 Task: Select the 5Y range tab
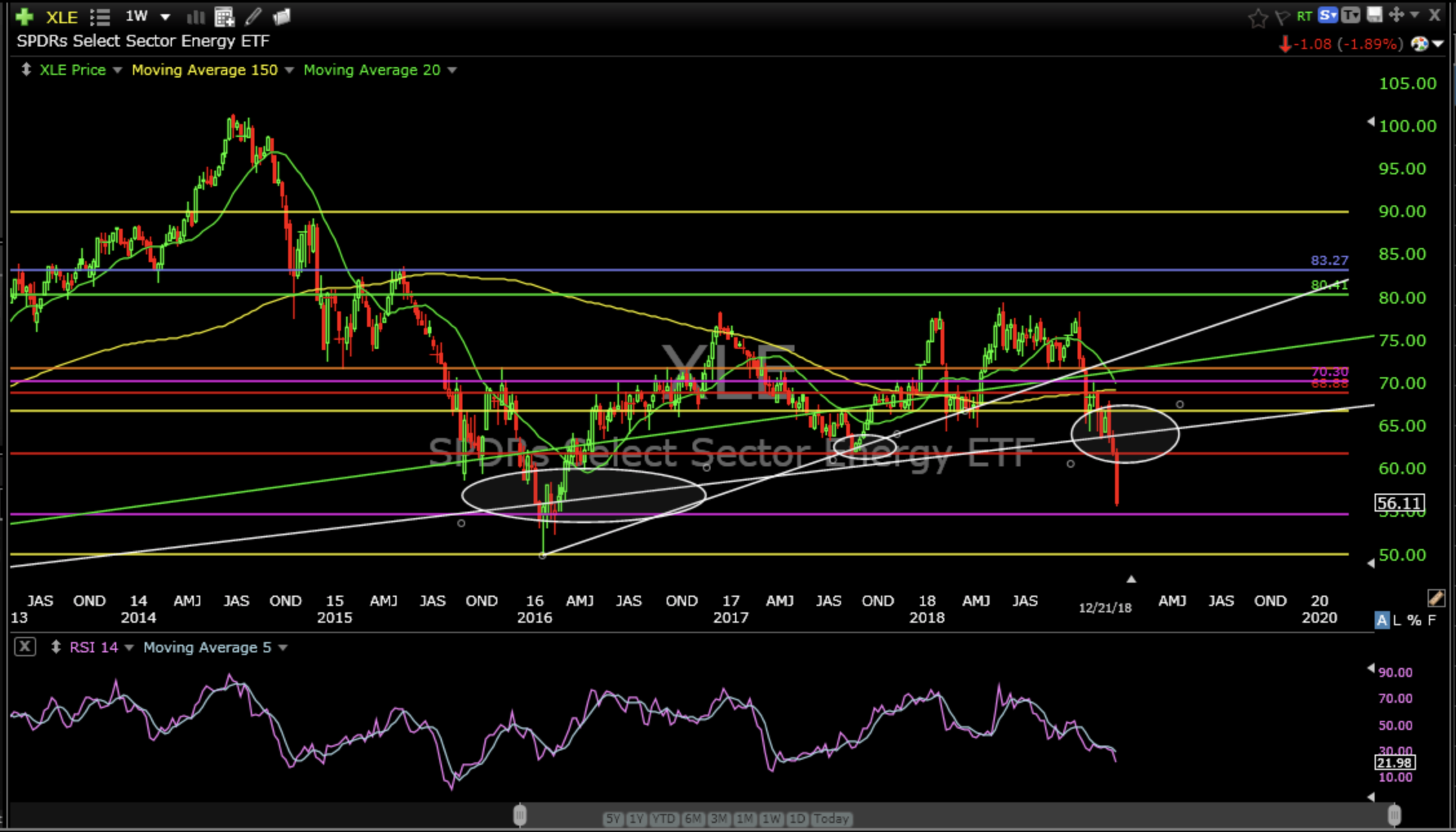(612, 818)
